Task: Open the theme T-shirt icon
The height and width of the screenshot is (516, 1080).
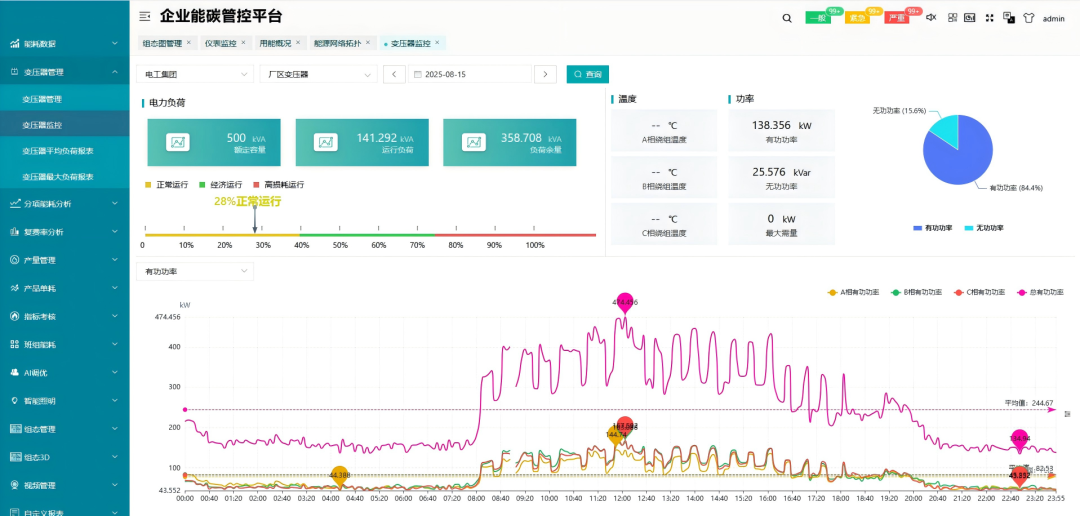Action: pyautogui.click(x=1028, y=18)
